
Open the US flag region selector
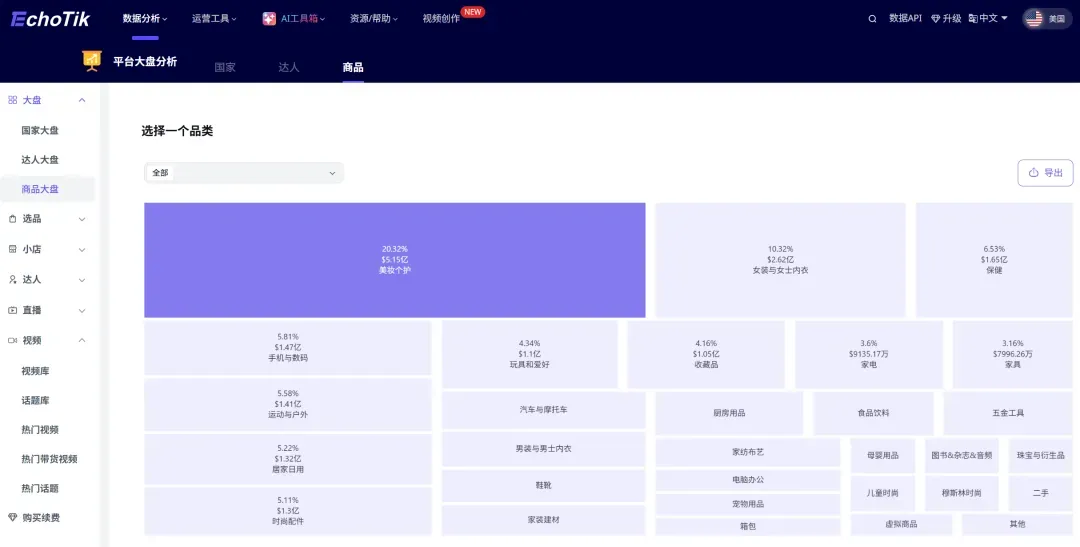tap(1046, 19)
